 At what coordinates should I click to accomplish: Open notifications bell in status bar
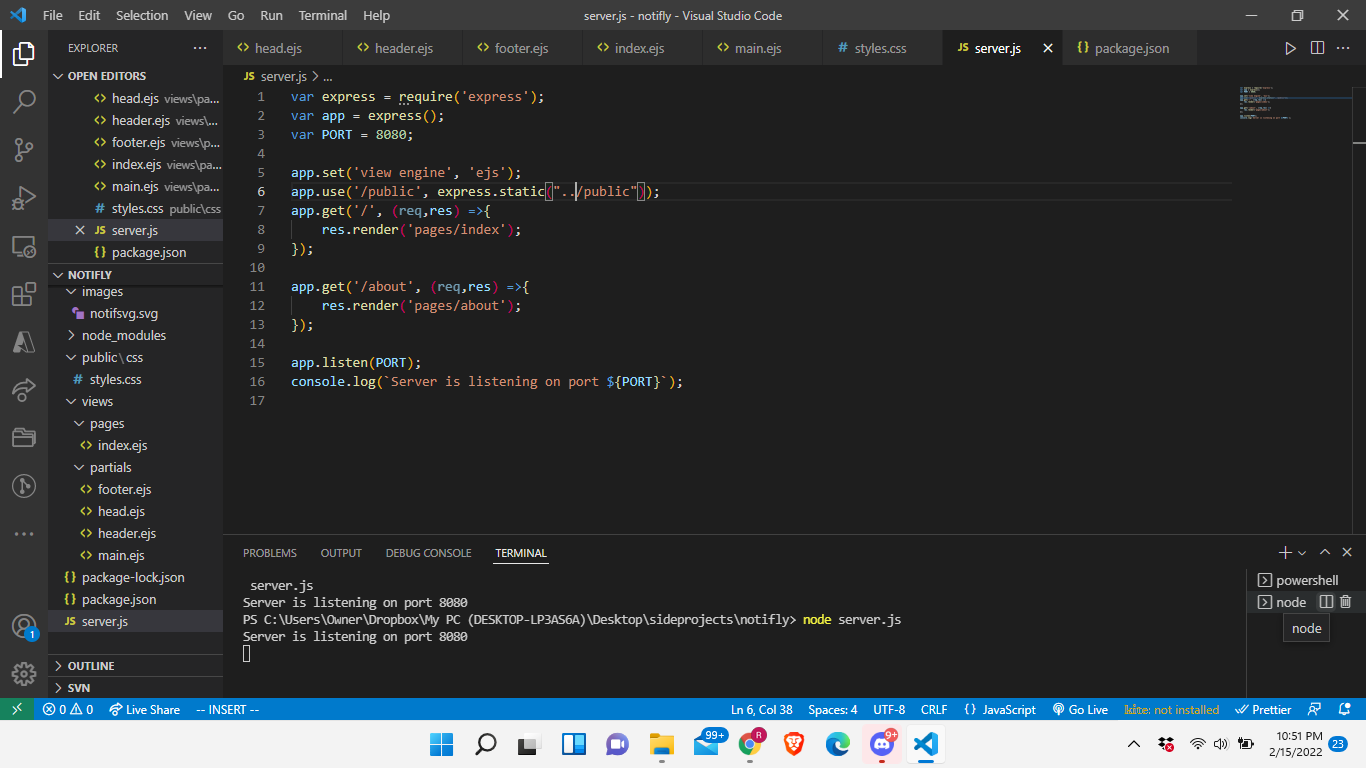(1343, 709)
